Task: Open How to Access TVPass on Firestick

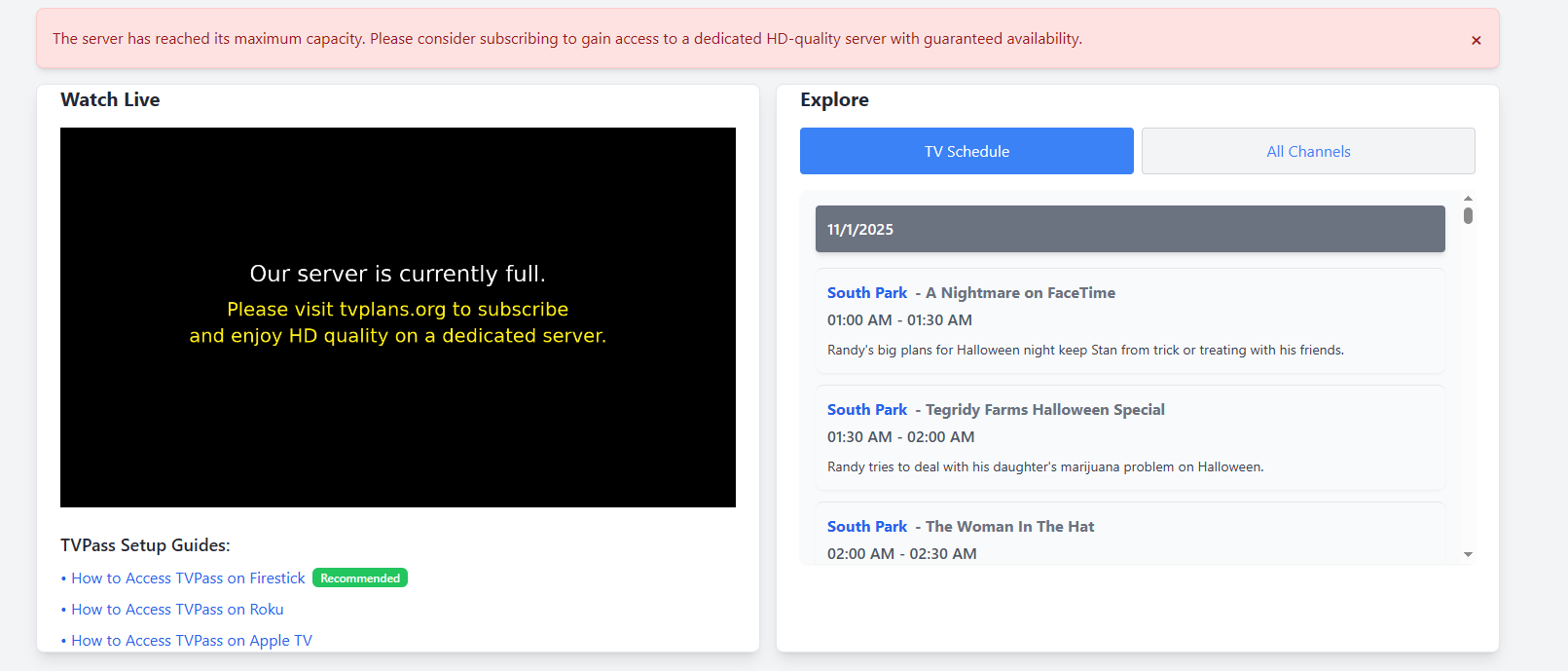Action: pyautogui.click(x=188, y=578)
